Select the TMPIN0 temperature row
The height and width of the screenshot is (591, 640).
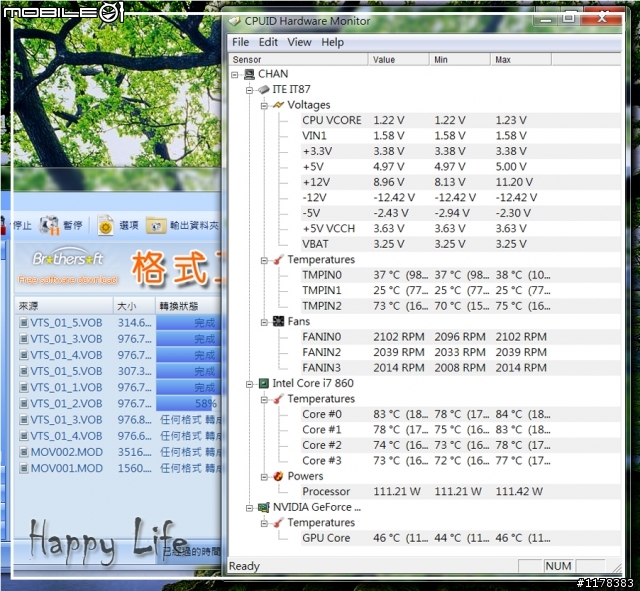click(460, 275)
